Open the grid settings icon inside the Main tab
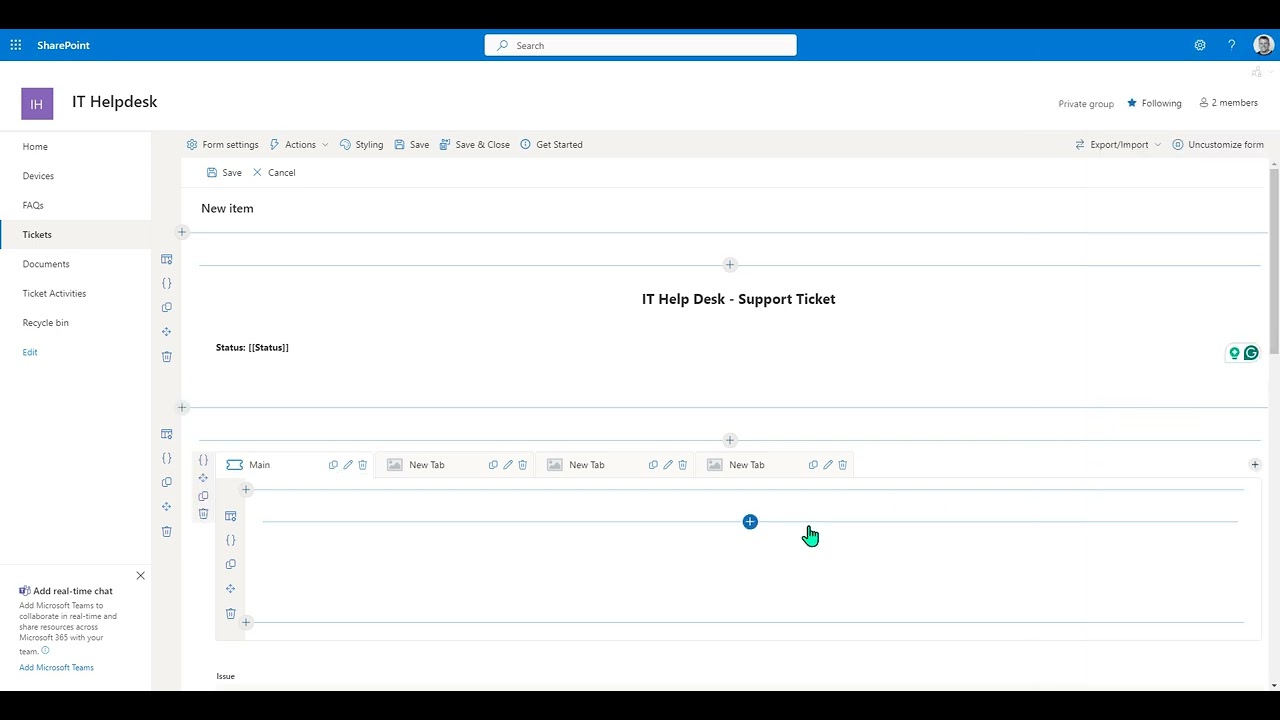 (231, 516)
